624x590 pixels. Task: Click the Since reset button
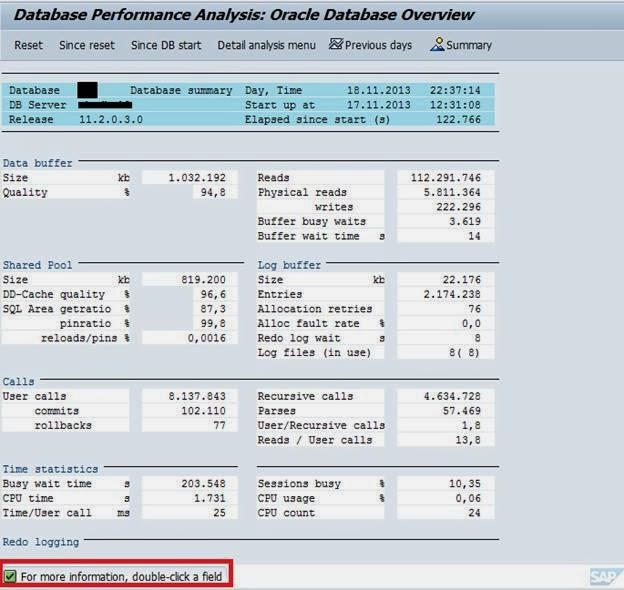[x=87, y=45]
